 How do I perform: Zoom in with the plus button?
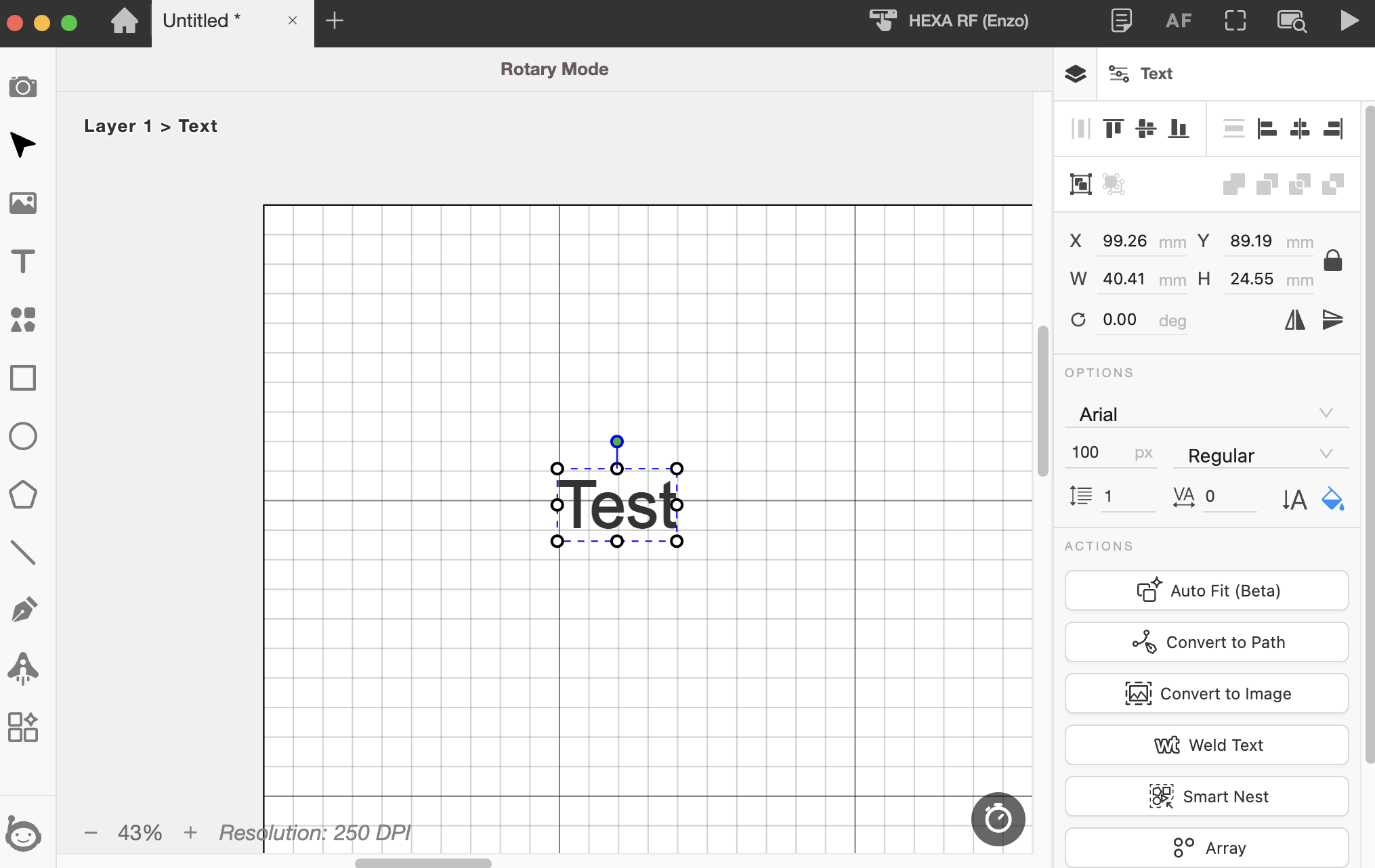[x=190, y=833]
